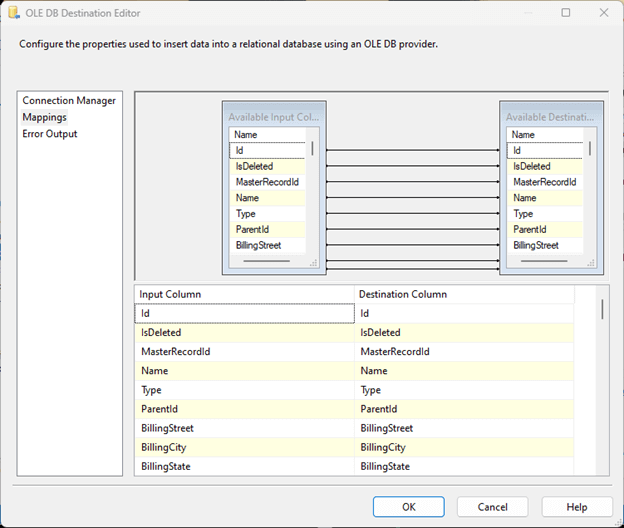Select the IsDeleted destination column cell in grid
This screenshot has height=528, width=624.
pos(464,333)
